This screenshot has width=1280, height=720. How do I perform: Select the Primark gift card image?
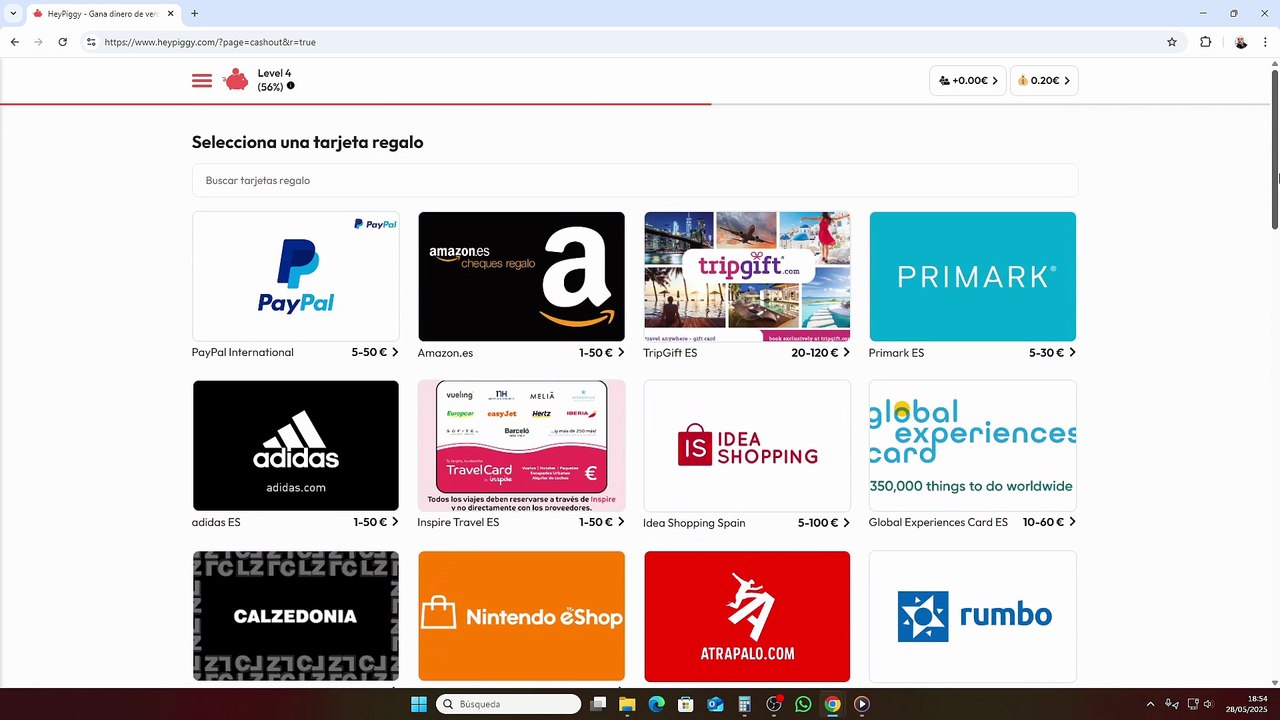[973, 276]
